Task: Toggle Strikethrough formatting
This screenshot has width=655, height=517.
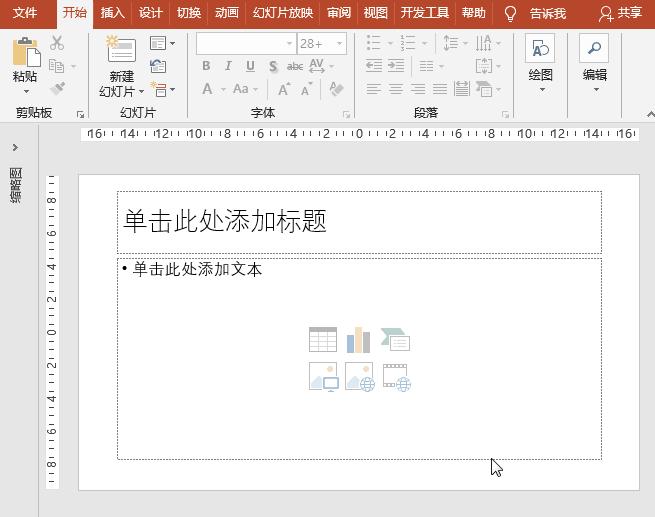Action: pos(295,66)
